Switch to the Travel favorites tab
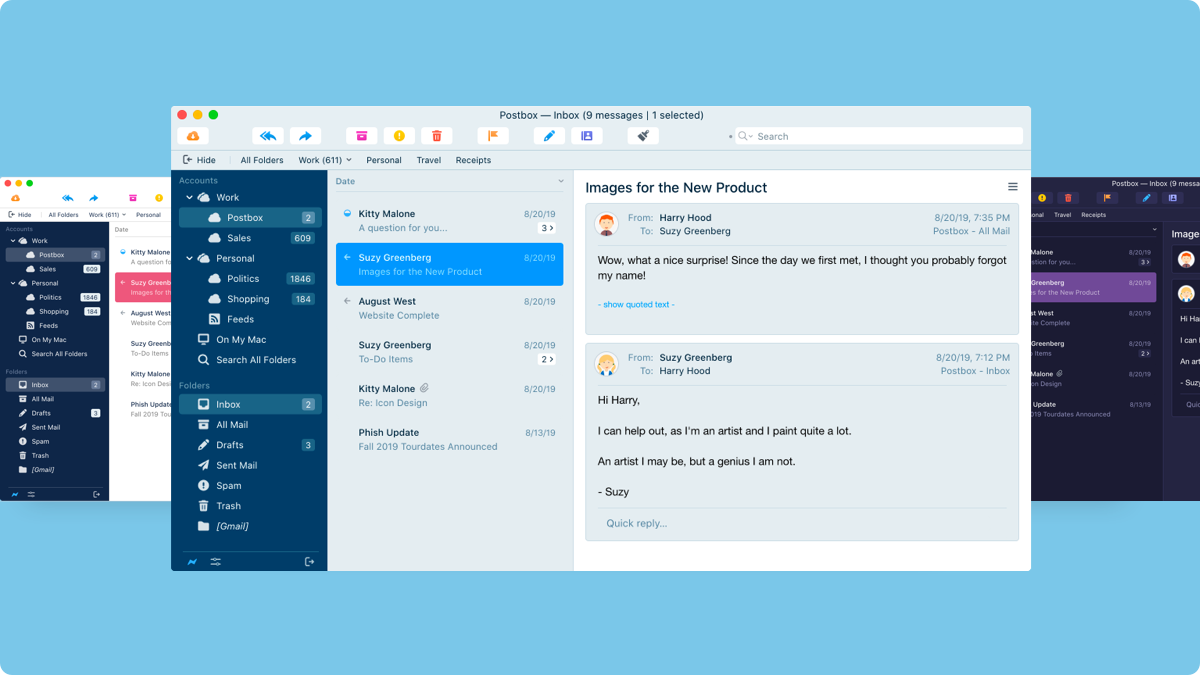1200x675 pixels. click(428, 160)
